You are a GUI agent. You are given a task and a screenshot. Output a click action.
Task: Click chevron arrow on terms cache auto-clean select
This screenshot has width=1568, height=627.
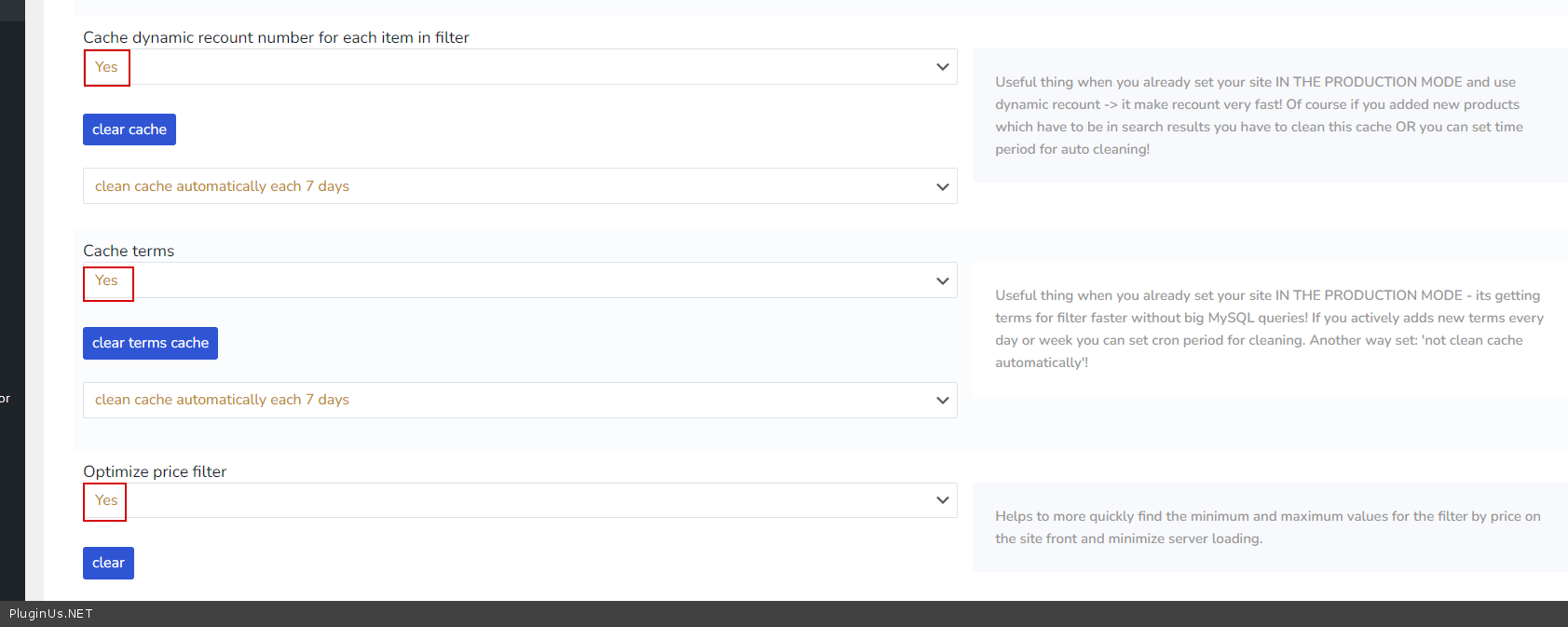(x=942, y=400)
